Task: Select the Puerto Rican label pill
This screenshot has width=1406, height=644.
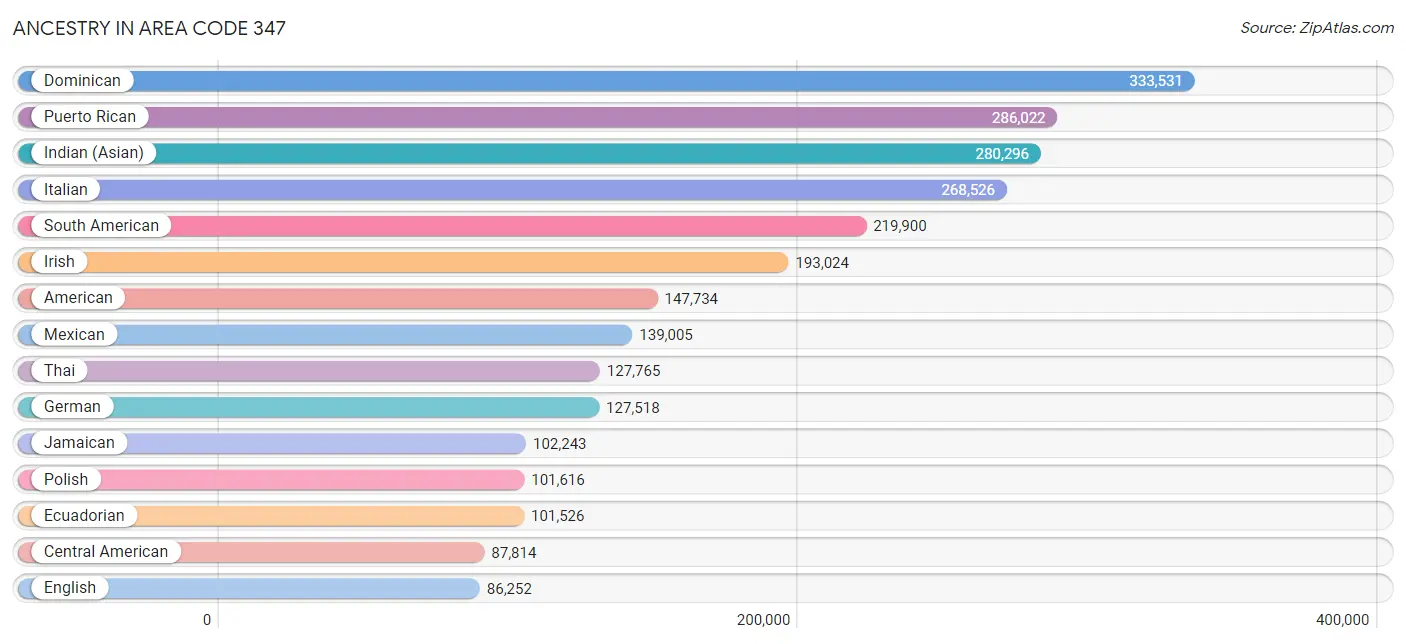Action: (x=89, y=117)
